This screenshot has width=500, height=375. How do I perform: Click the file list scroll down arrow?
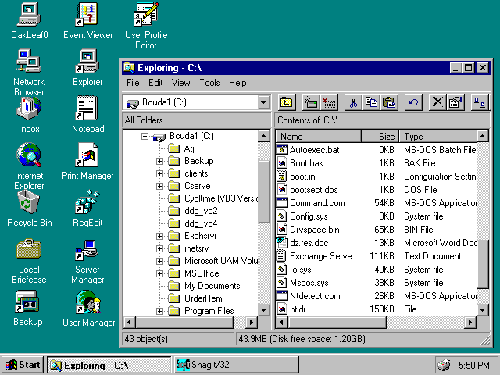tap(482, 310)
